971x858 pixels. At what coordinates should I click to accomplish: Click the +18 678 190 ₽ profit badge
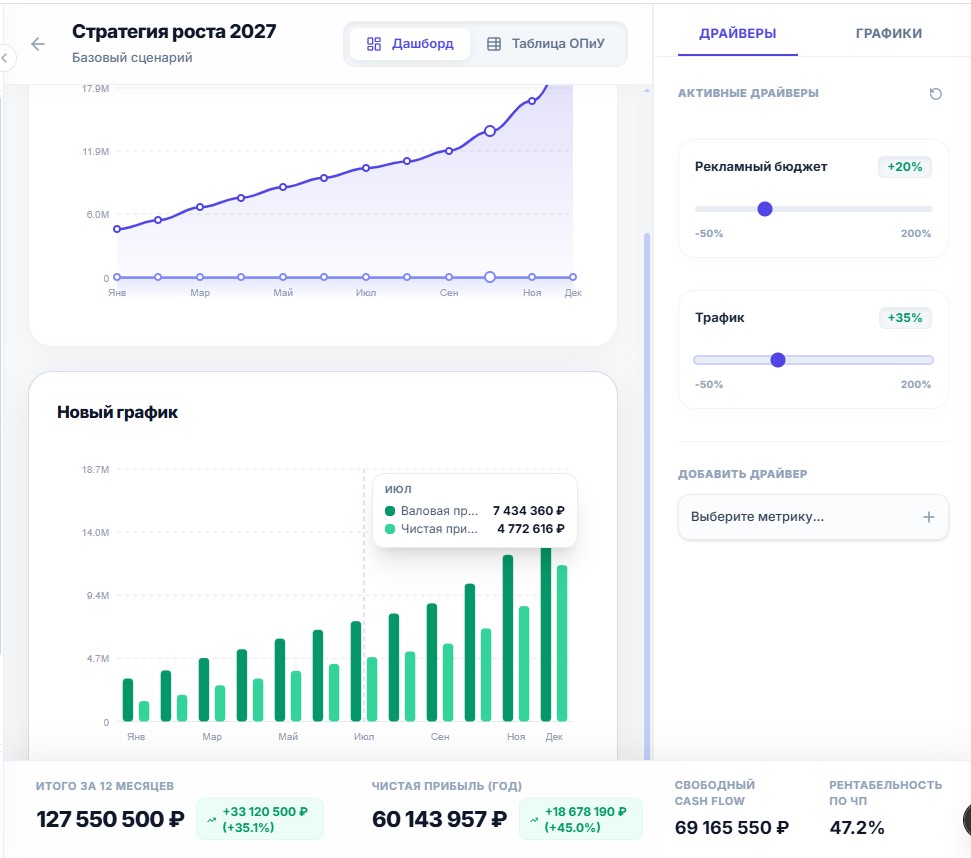[x=581, y=820]
